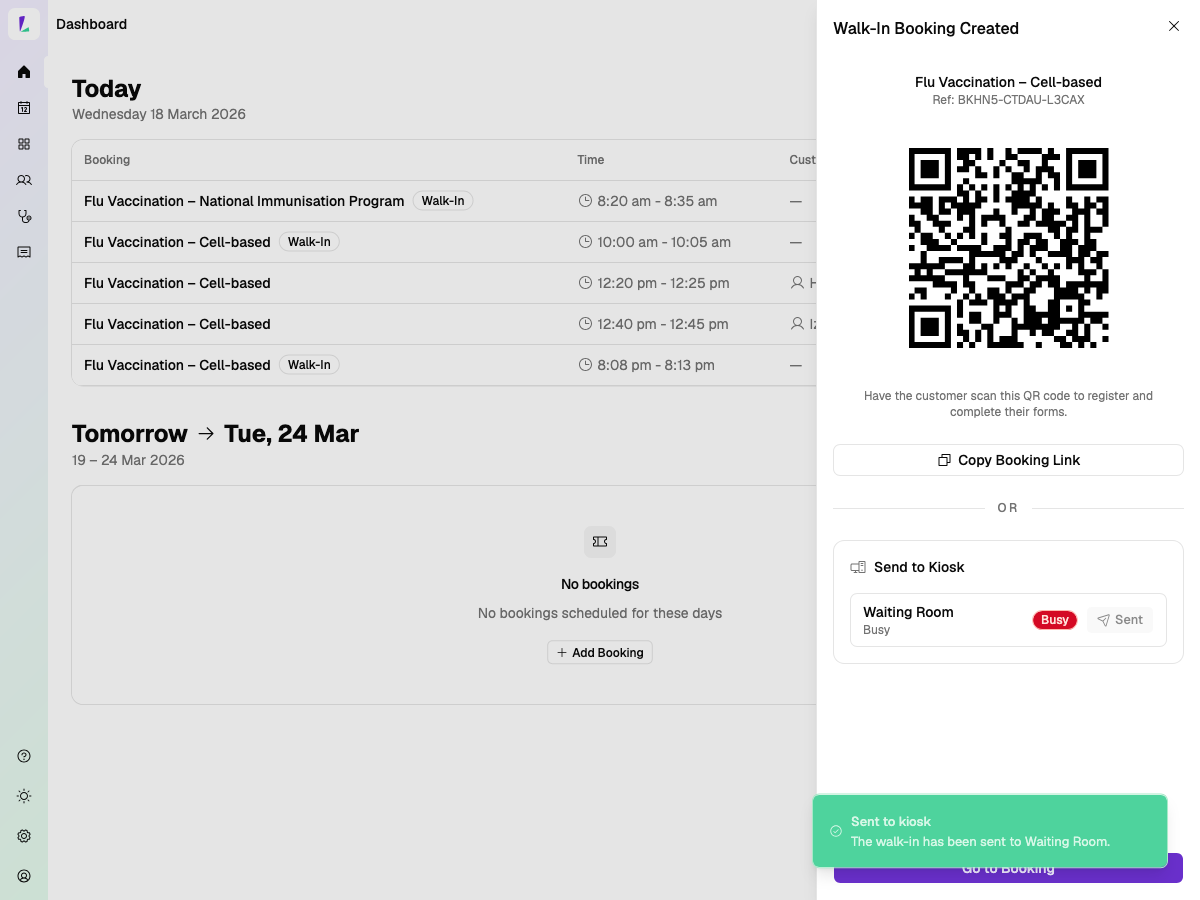
Task: Click the customer person icon on 12:40 pm row
Action: [797, 324]
